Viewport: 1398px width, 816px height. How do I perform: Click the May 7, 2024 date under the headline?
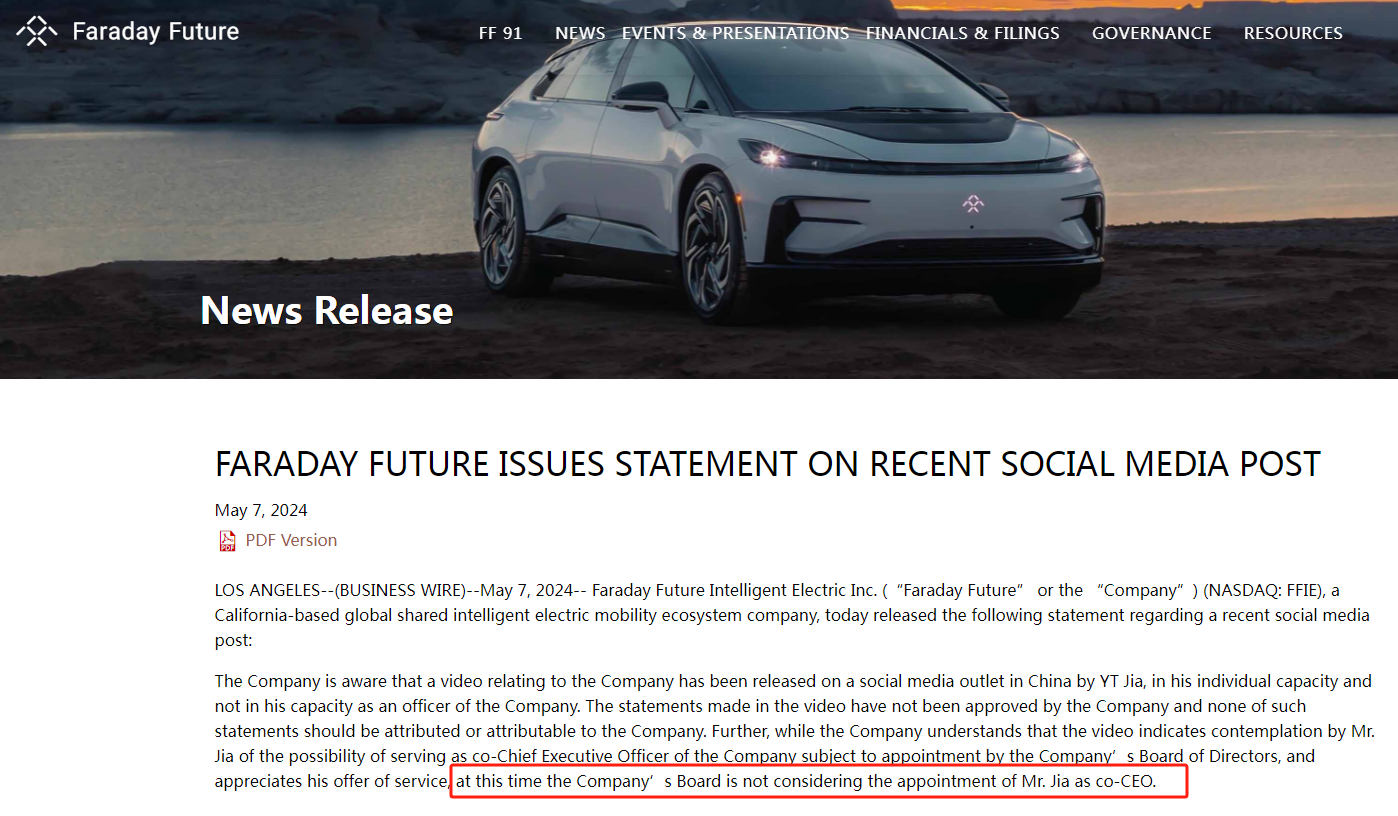pyautogui.click(x=261, y=510)
